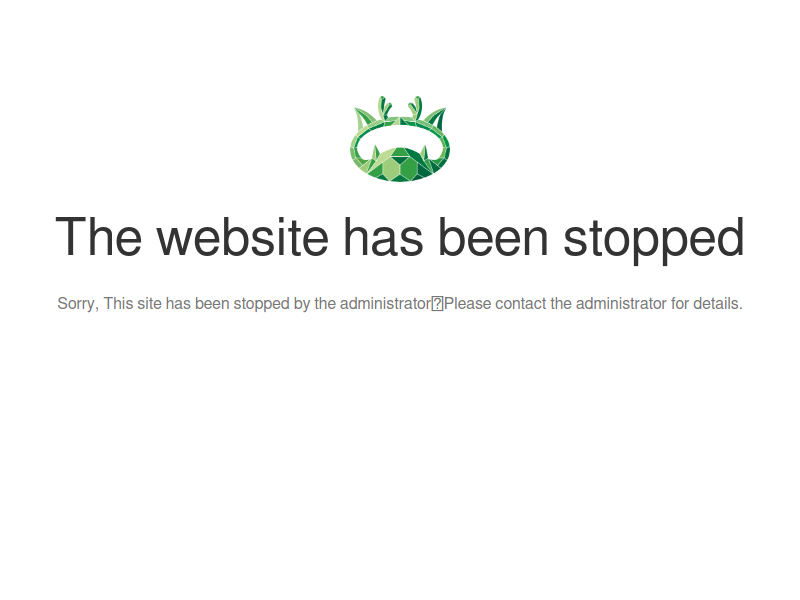Click the missing-glyph box character in the sentence
Viewport: 800px width, 600px height.
coord(437,304)
